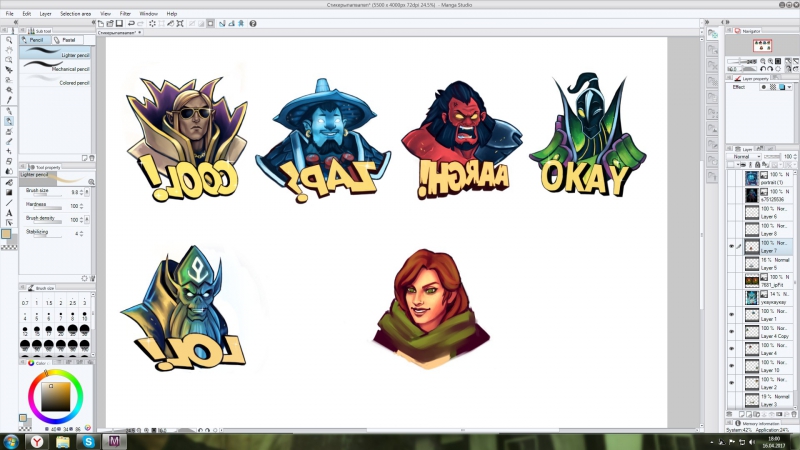
Task: Show Layer 6 via its visibility box
Action: click(x=731, y=212)
